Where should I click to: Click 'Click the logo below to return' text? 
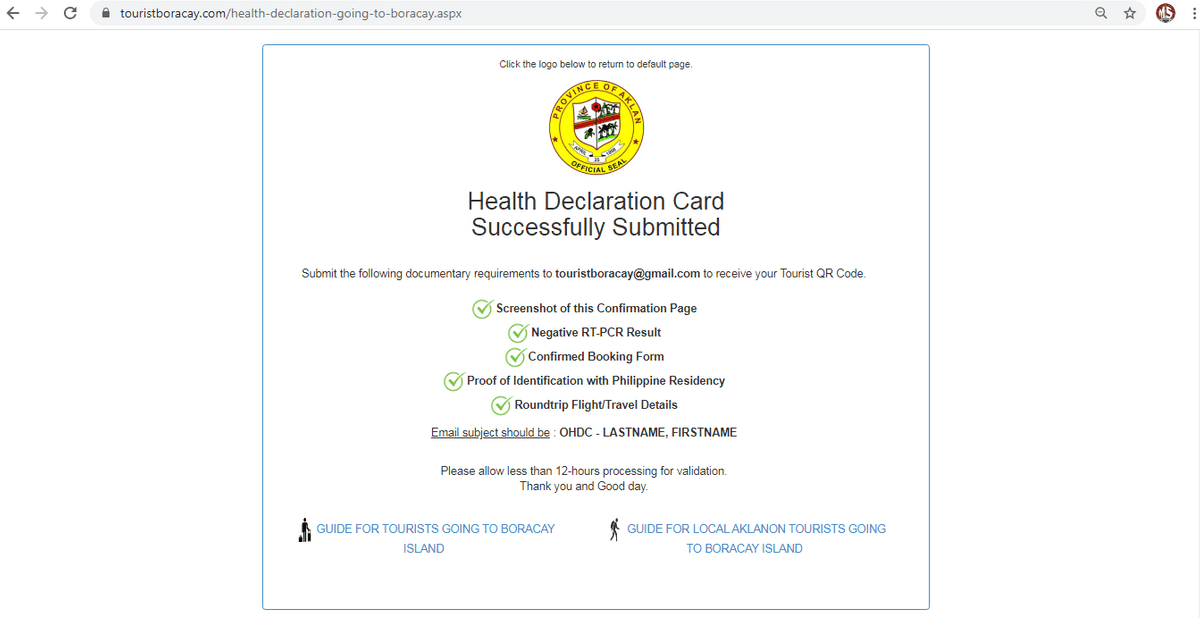596,64
